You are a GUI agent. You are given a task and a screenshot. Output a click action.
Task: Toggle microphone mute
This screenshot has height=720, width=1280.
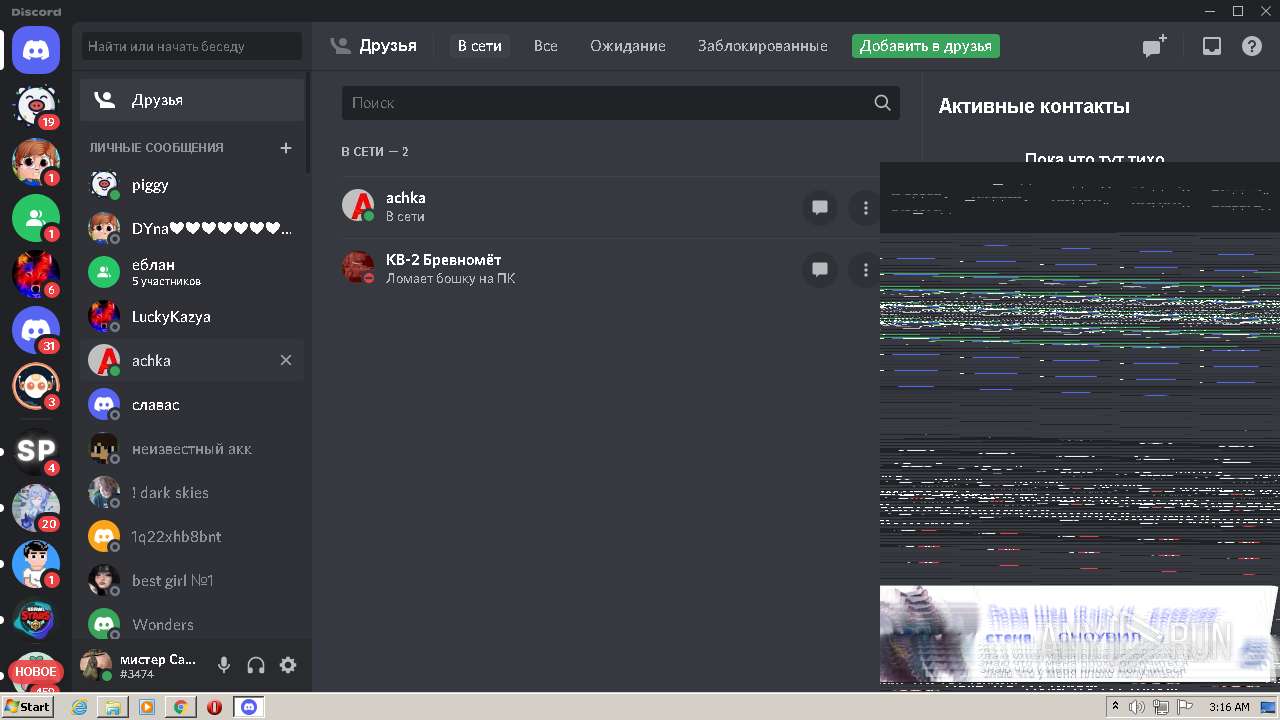pos(224,665)
